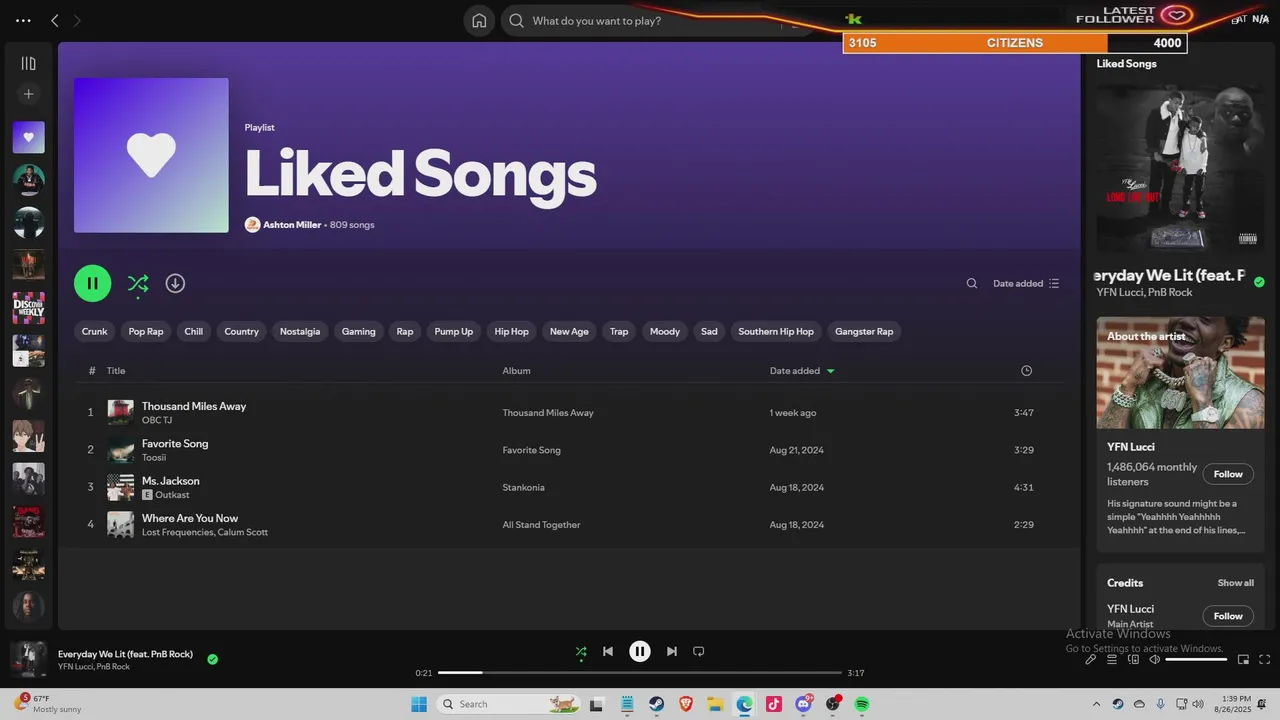Select the Trap filter chip
Image resolution: width=1280 pixels, height=720 pixels.
pos(619,331)
